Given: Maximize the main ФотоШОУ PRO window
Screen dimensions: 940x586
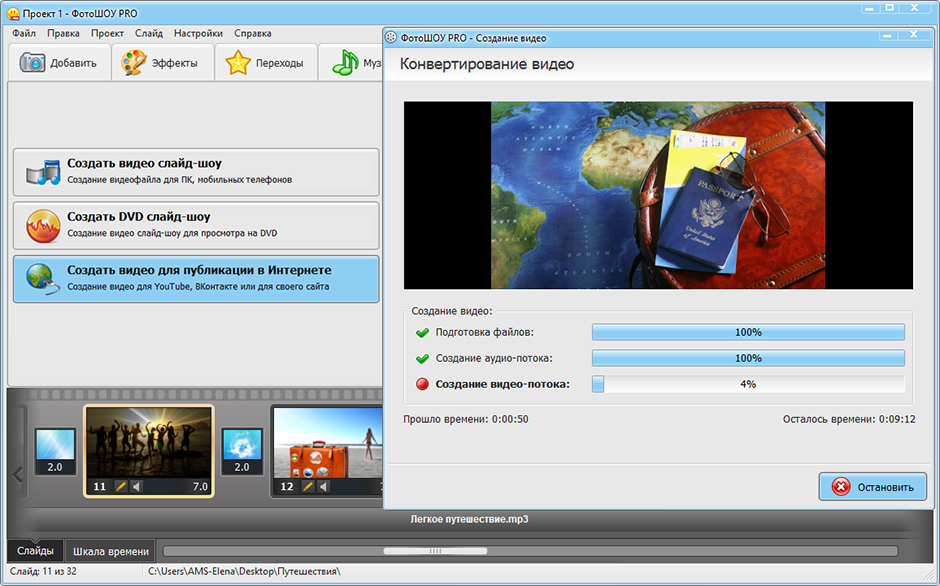Looking at the screenshot, I should [890, 8].
